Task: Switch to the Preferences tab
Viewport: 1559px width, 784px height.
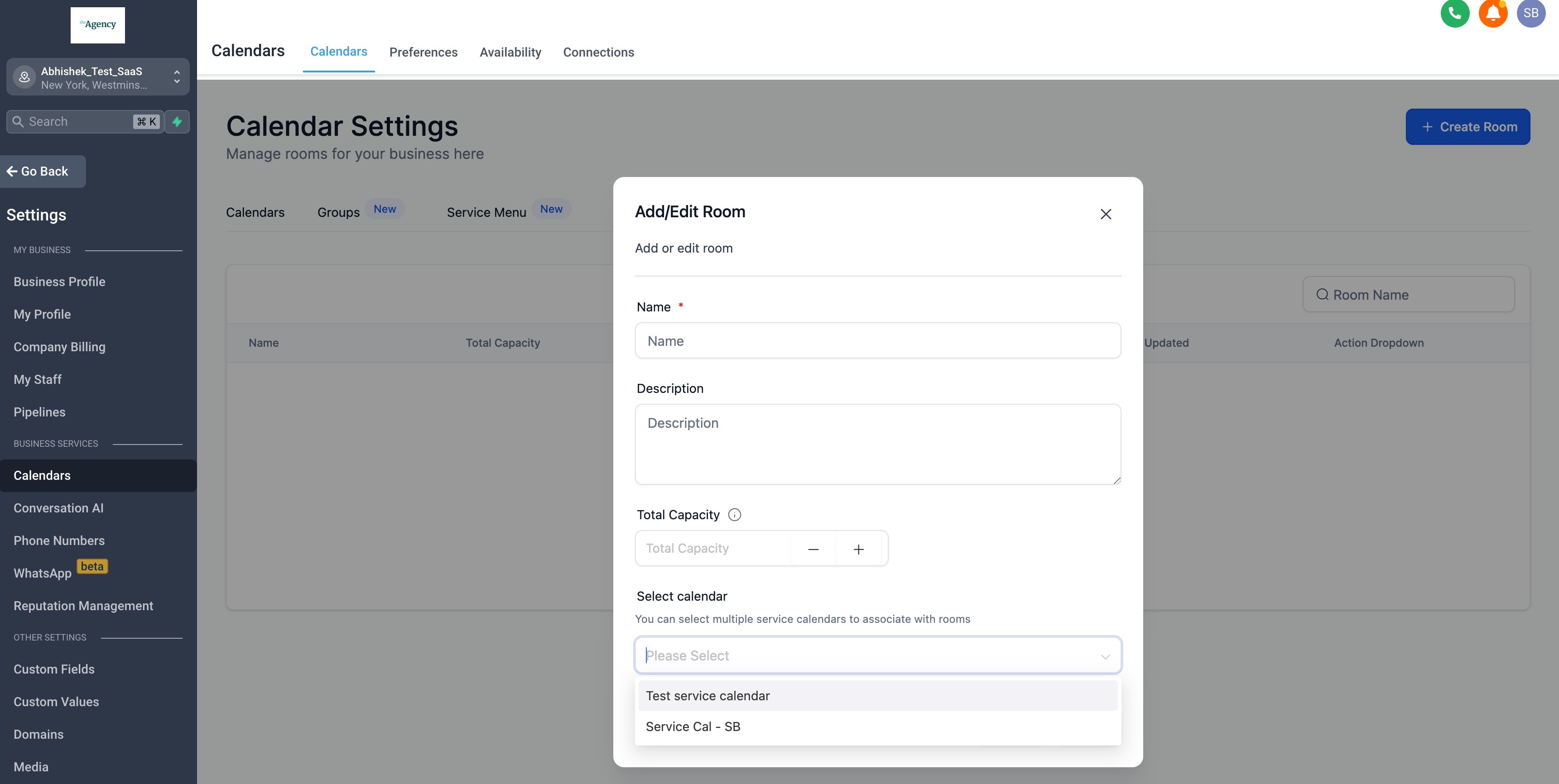Action: (423, 52)
